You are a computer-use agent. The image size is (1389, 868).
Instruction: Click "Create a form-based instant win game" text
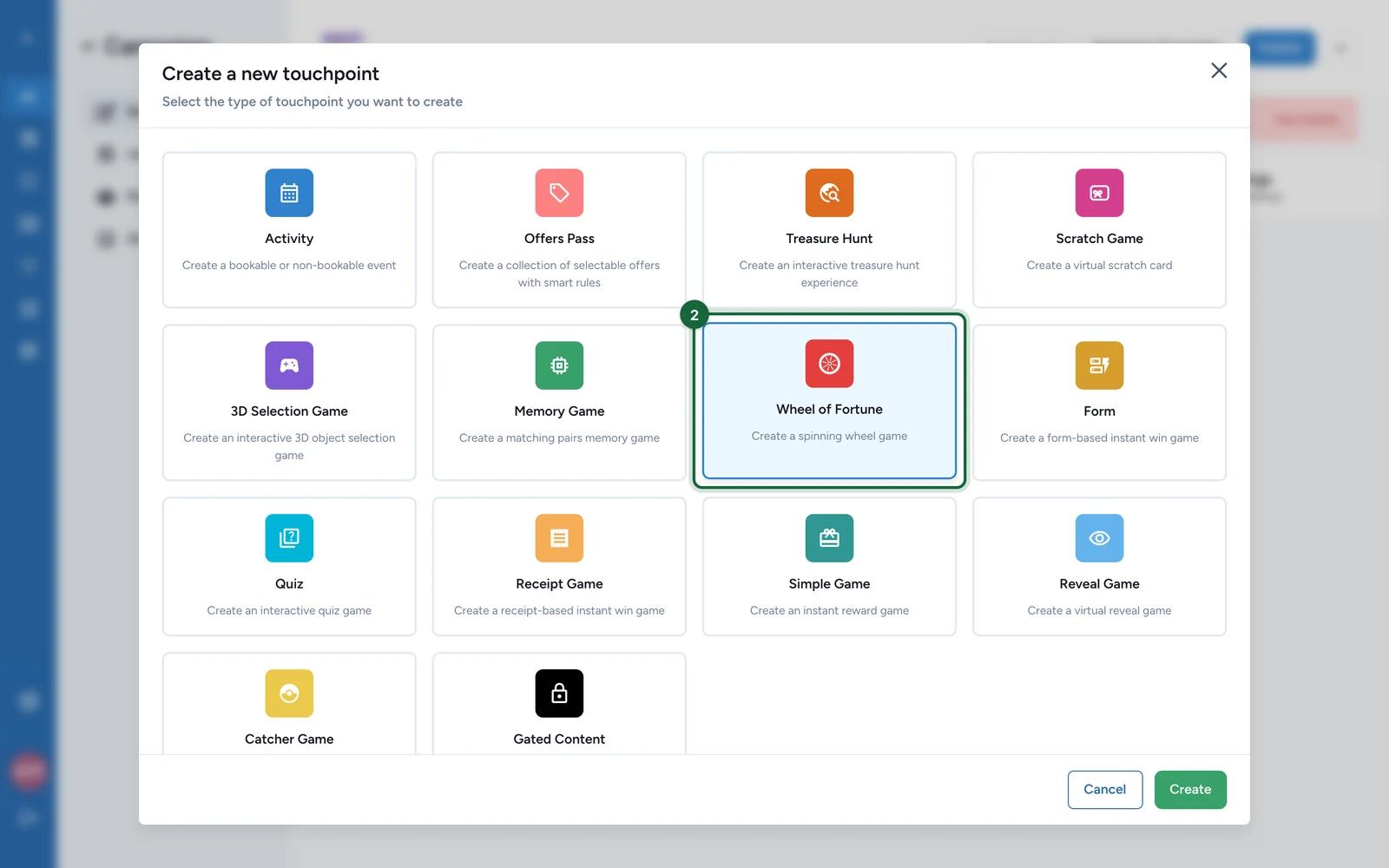[1099, 438]
